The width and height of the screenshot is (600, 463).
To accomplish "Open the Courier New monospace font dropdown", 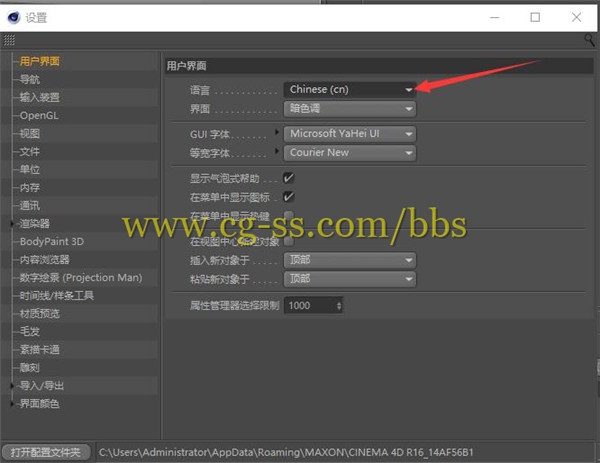I will (x=350, y=153).
